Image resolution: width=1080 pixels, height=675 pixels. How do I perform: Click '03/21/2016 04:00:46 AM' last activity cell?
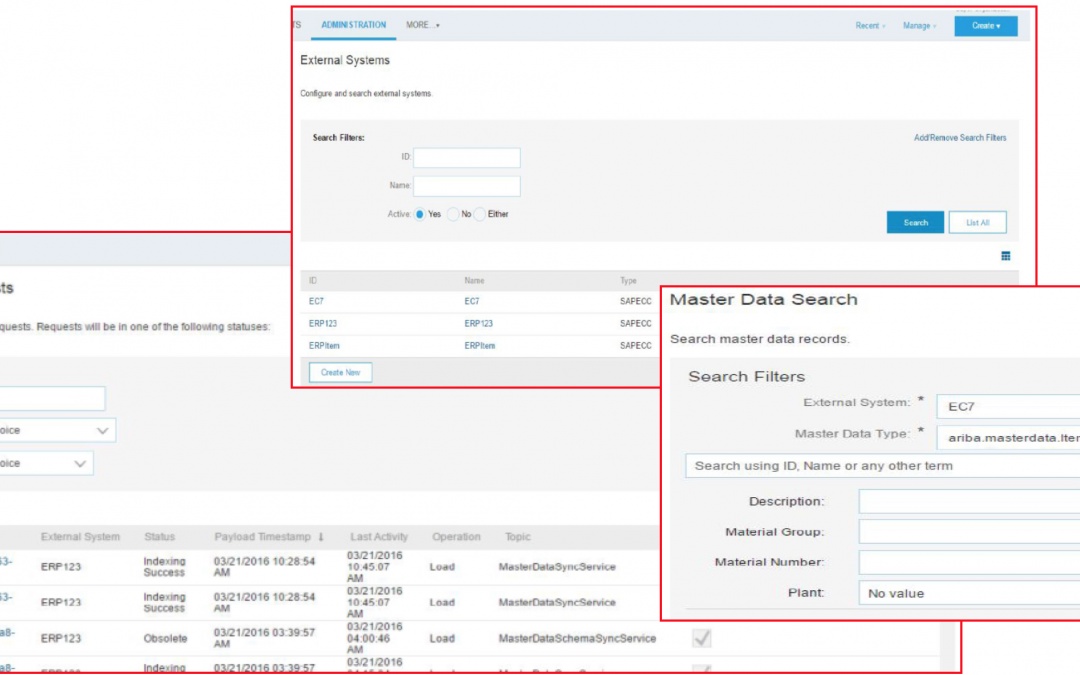pos(375,638)
